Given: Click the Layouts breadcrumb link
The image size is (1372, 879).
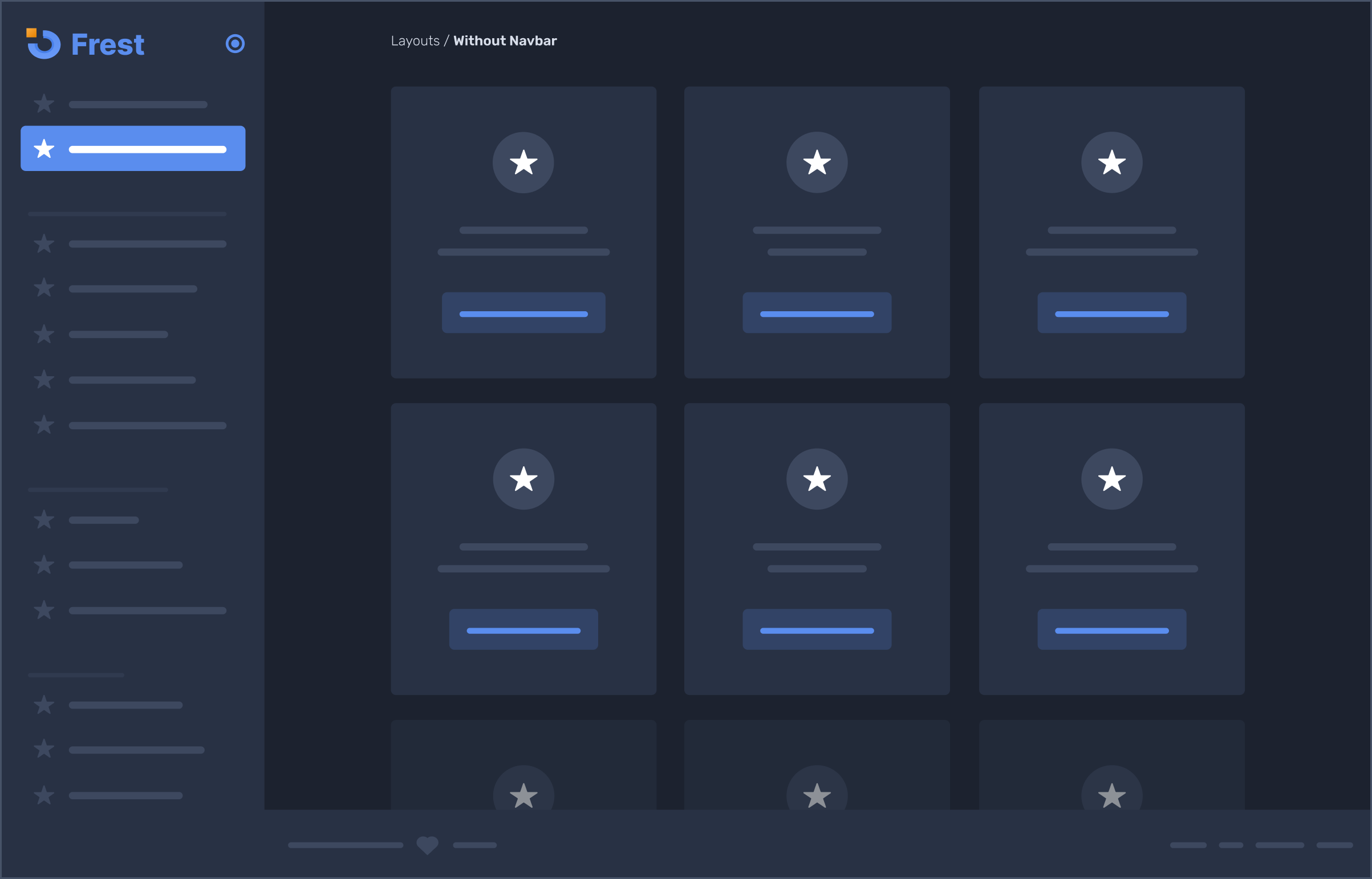Looking at the screenshot, I should tap(415, 41).
